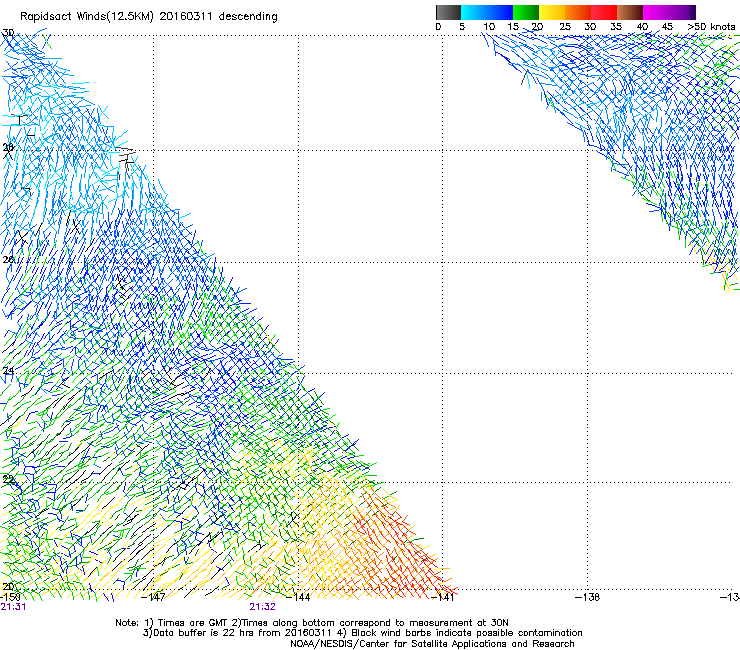The image size is (740, 650).
Task: Click the purple '21:31' swath time label
Action: pos(13,607)
